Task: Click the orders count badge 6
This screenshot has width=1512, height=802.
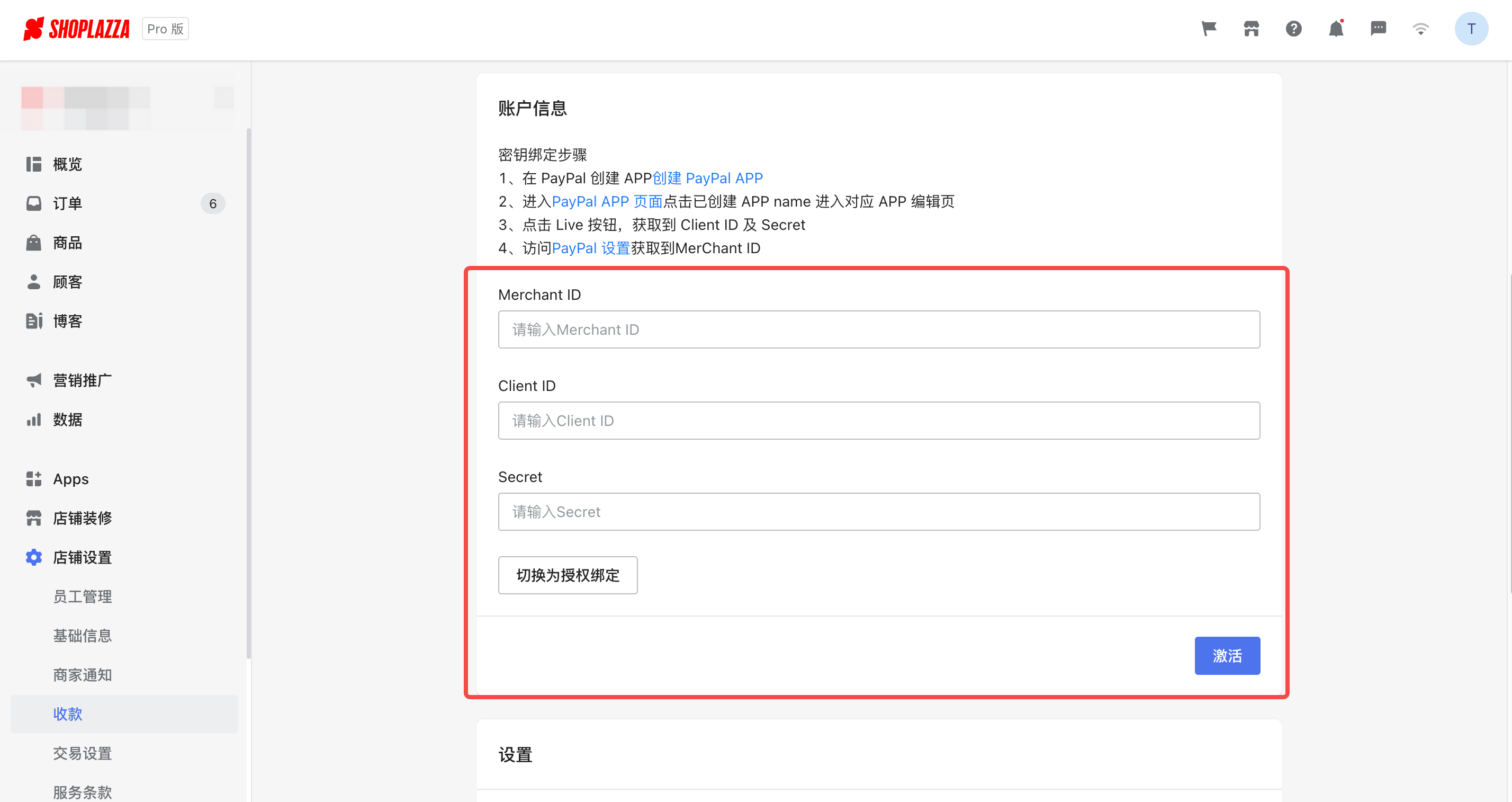Action: pos(212,204)
